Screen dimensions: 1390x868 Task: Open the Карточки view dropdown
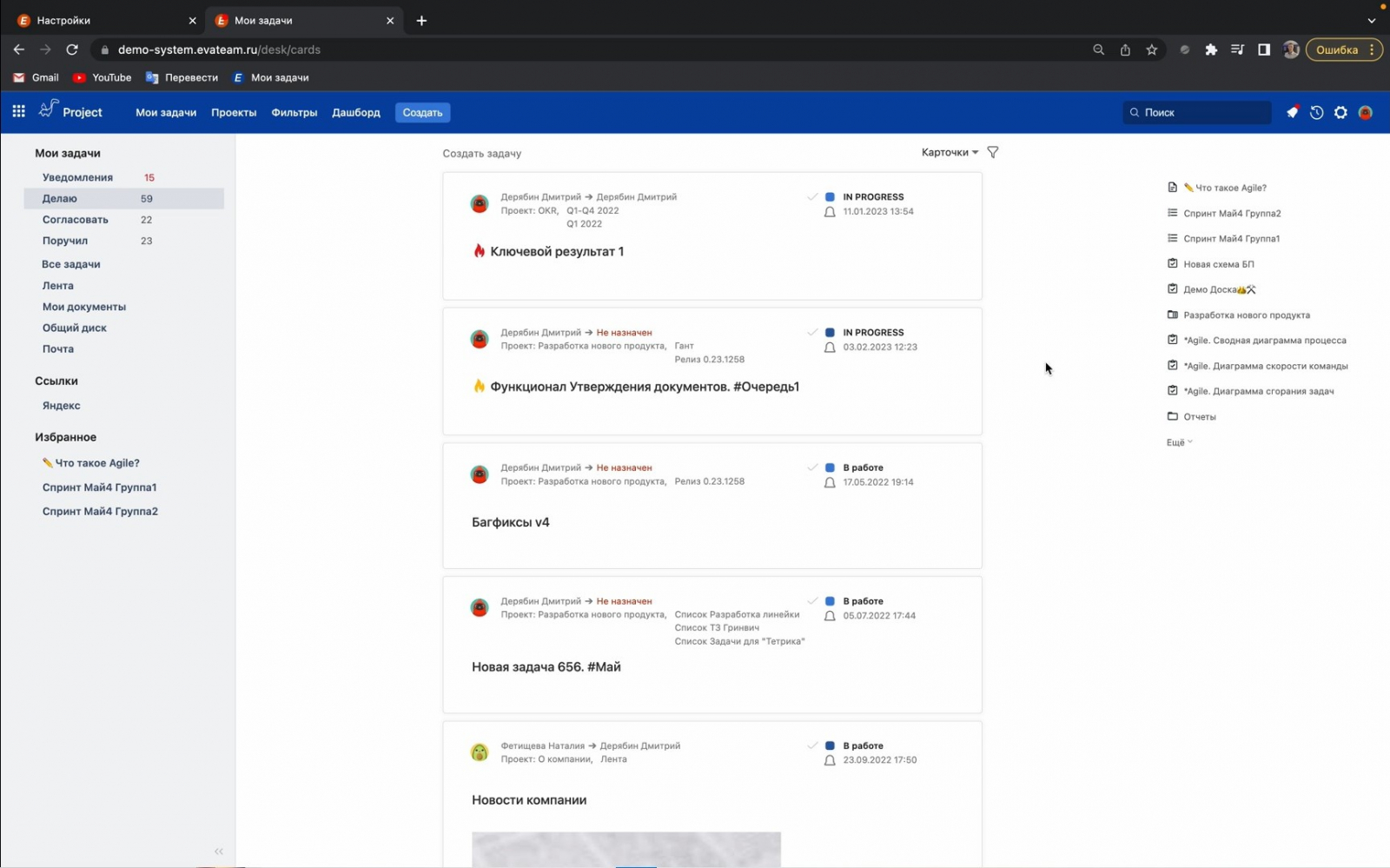pos(949,152)
